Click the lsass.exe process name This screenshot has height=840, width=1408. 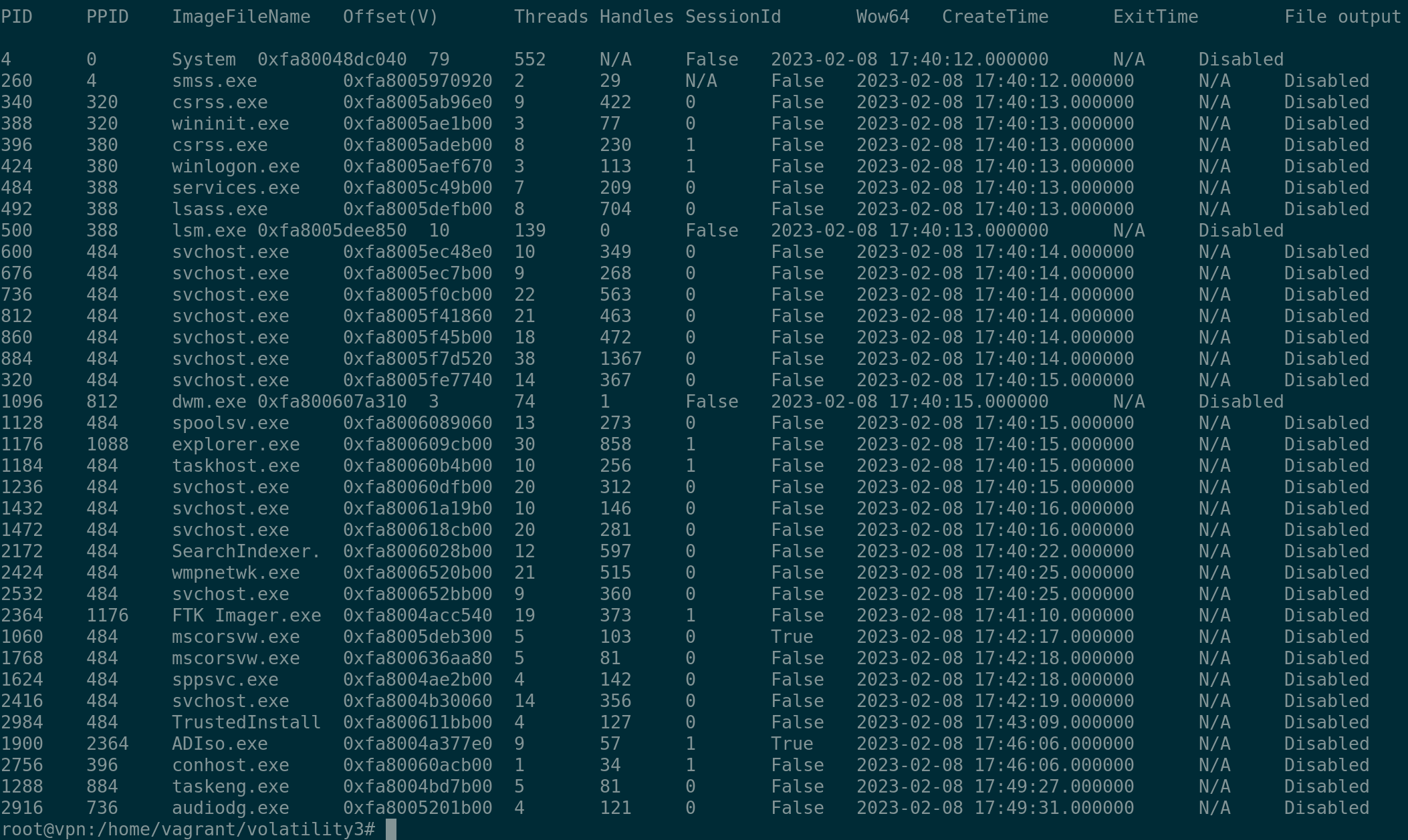tap(219, 209)
